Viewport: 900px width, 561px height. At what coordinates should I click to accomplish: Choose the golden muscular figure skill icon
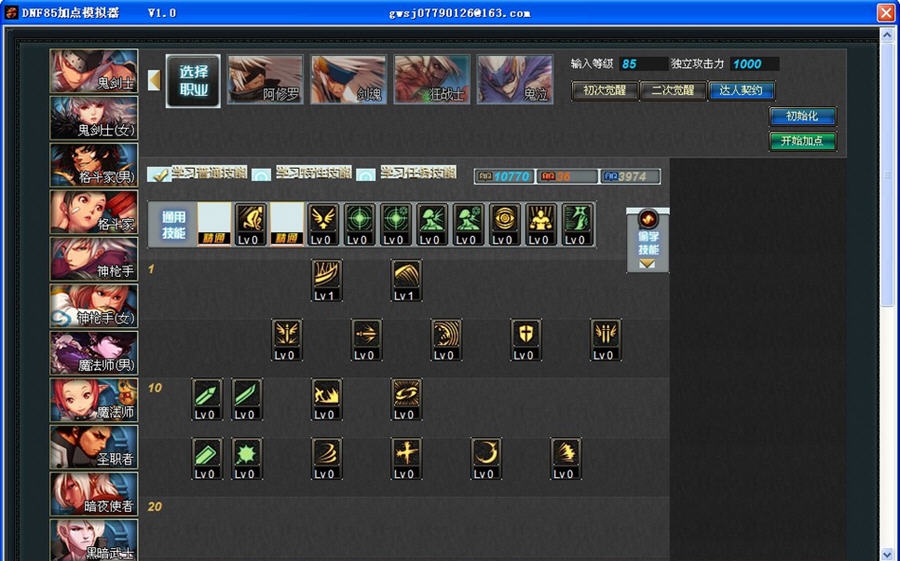point(541,224)
